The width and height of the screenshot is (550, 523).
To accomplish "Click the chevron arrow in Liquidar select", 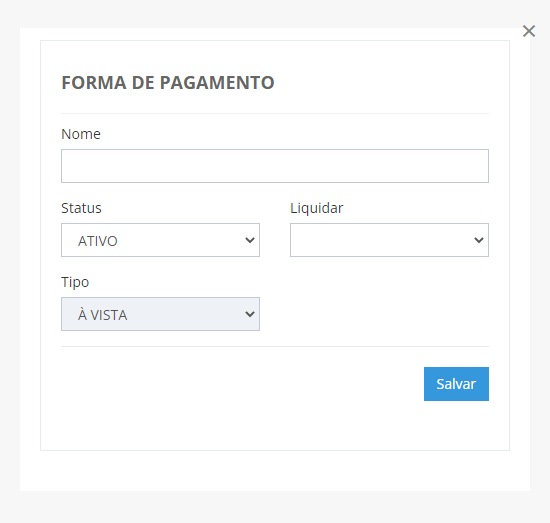I will [479, 240].
